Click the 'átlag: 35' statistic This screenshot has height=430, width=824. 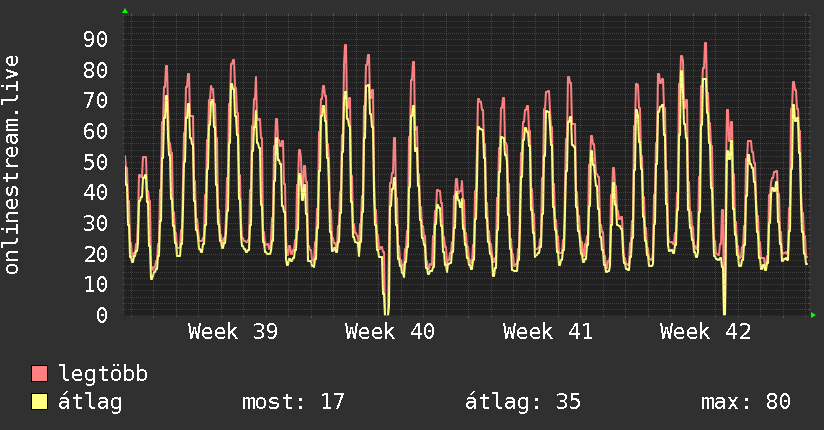tap(523, 402)
